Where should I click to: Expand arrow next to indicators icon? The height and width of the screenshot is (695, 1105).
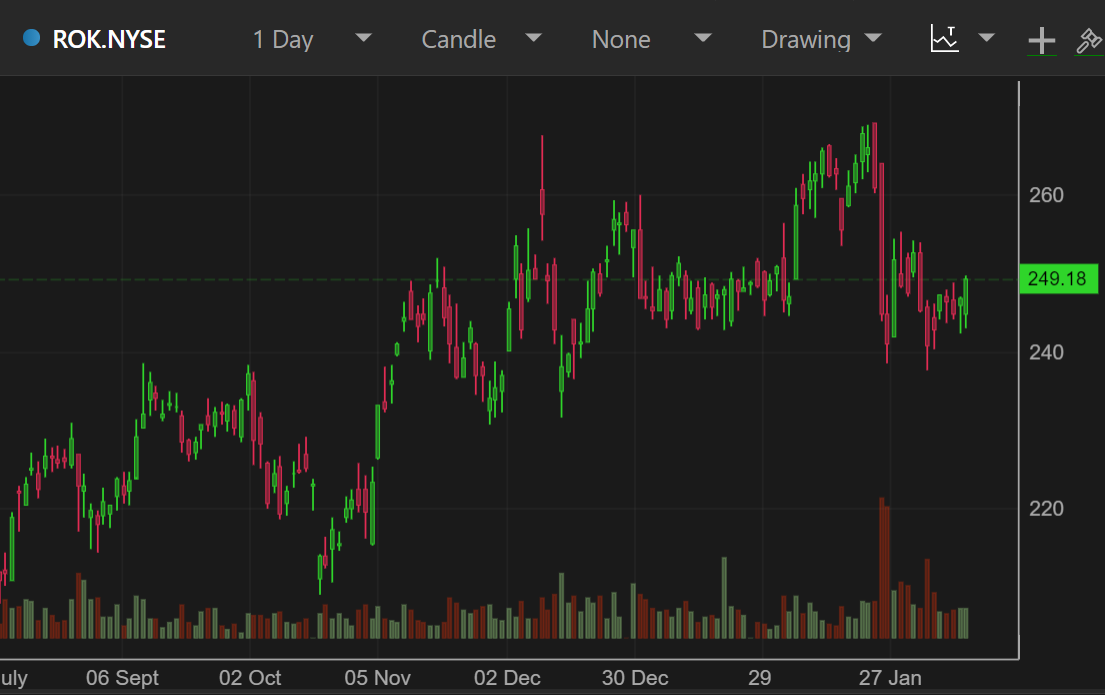tap(987, 38)
